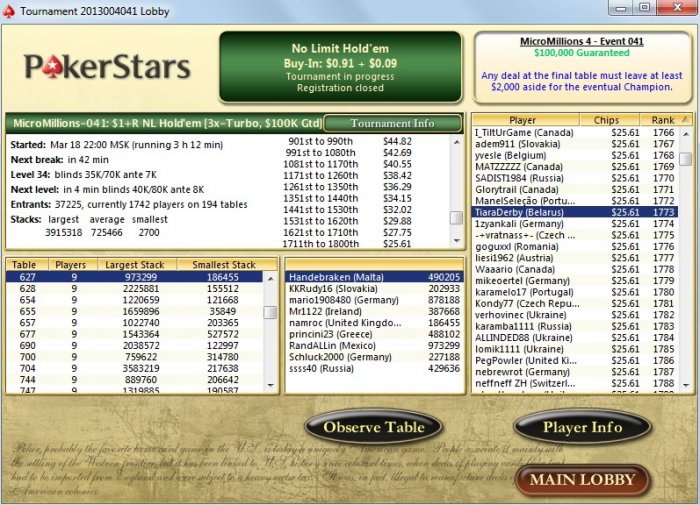The image size is (700, 505).
Task: Click the tables list scrollbar thumb
Action: click(x=271, y=312)
